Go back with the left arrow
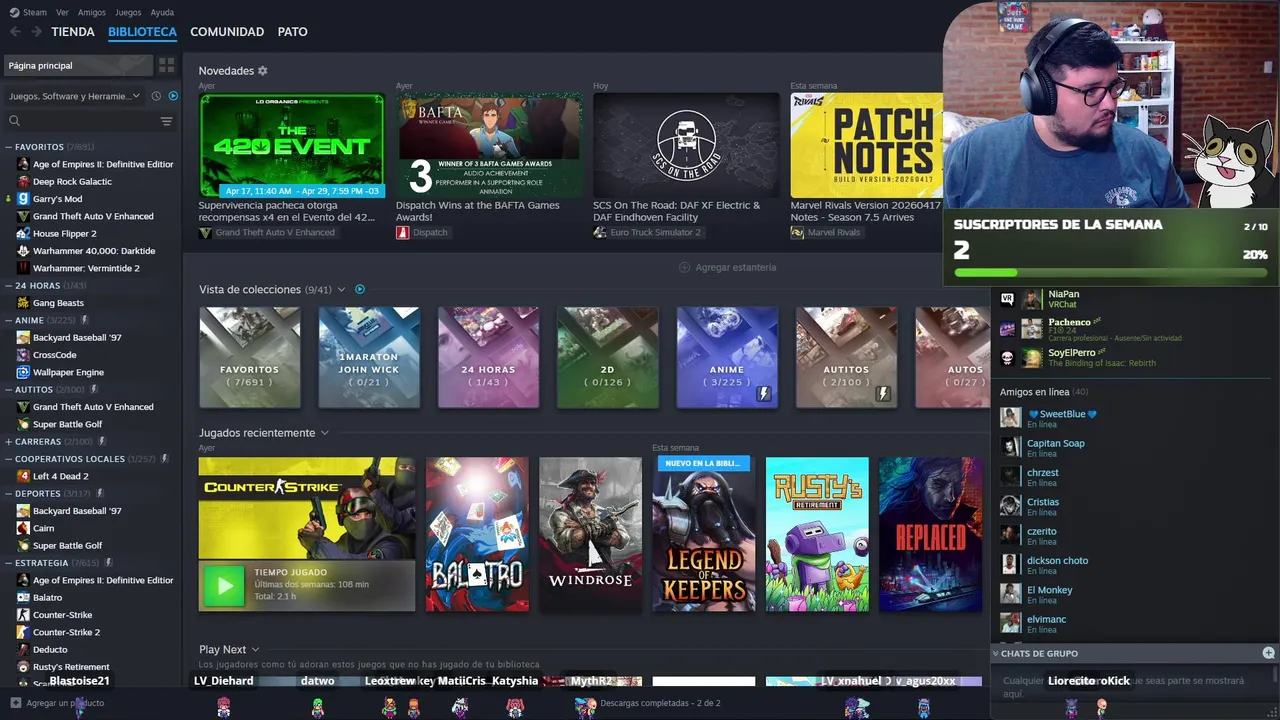The width and height of the screenshot is (1280, 720). click(15, 32)
